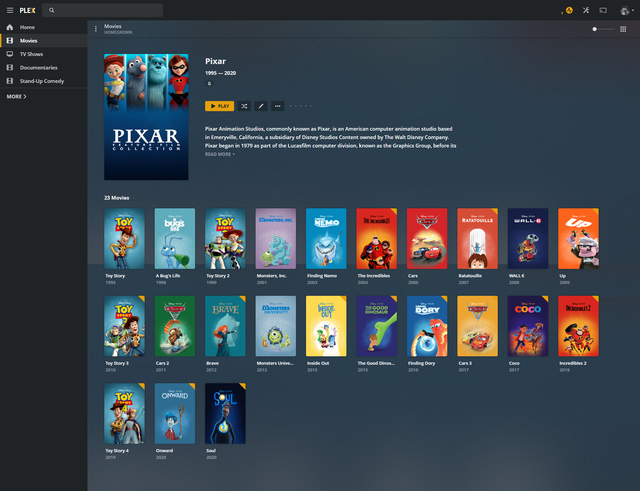This screenshot has width=640, height=491.
Task: Click the G content rating badge
Action: (x=209, y=84)
